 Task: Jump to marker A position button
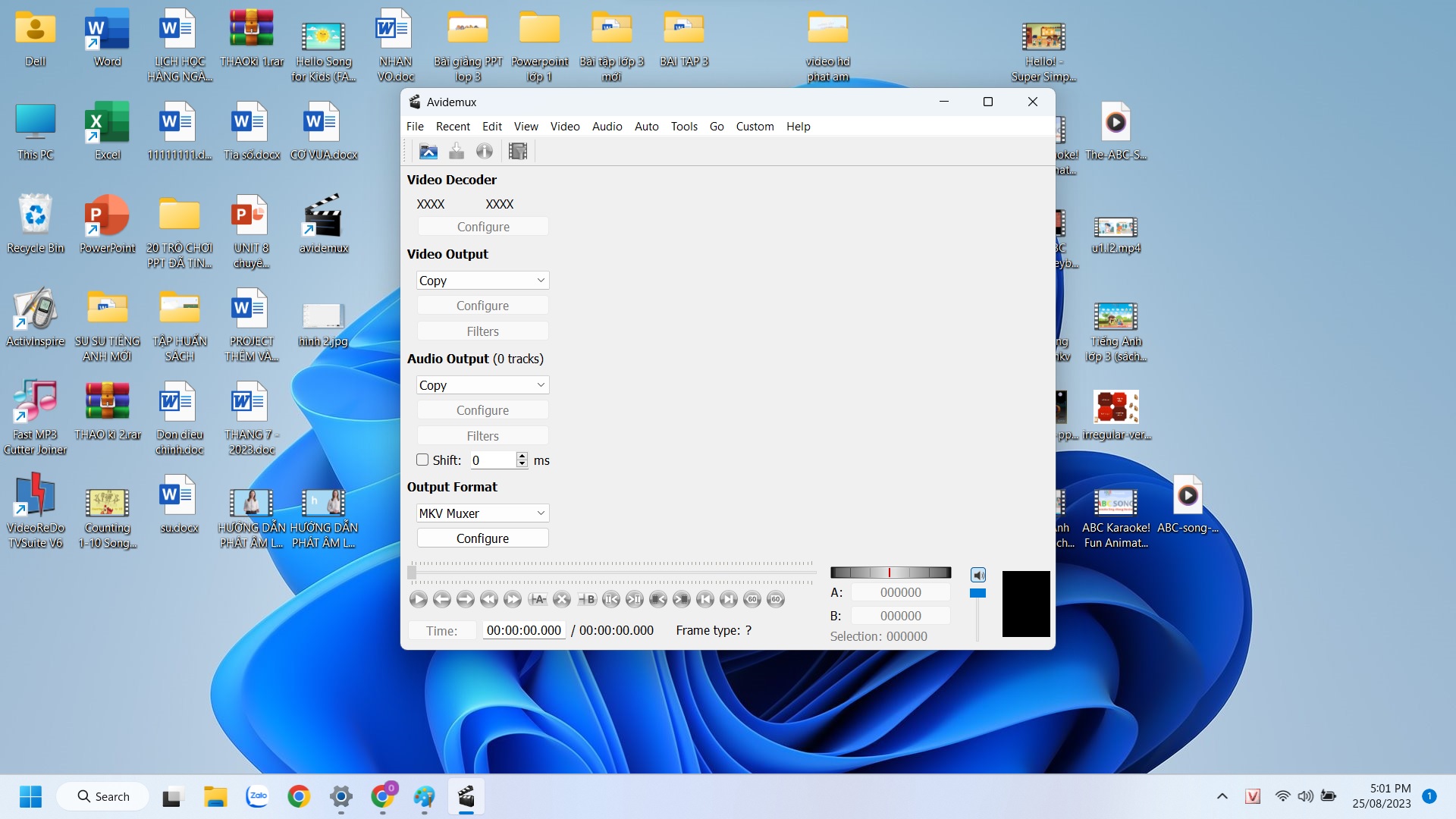point(610,599)
